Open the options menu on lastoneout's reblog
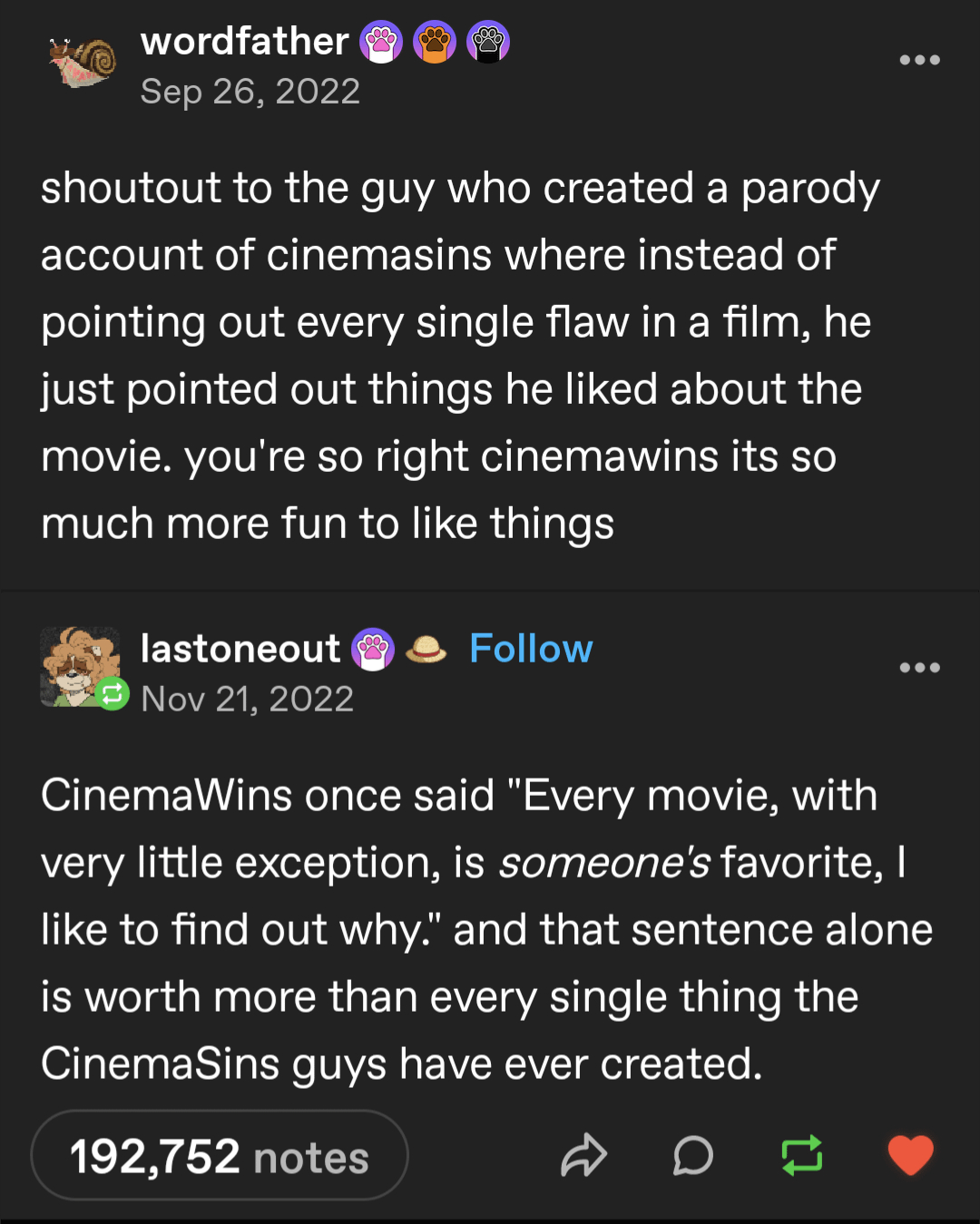The height and width of the screenshot is (1224, 980). pyautogui.click(x=919, y=668)
